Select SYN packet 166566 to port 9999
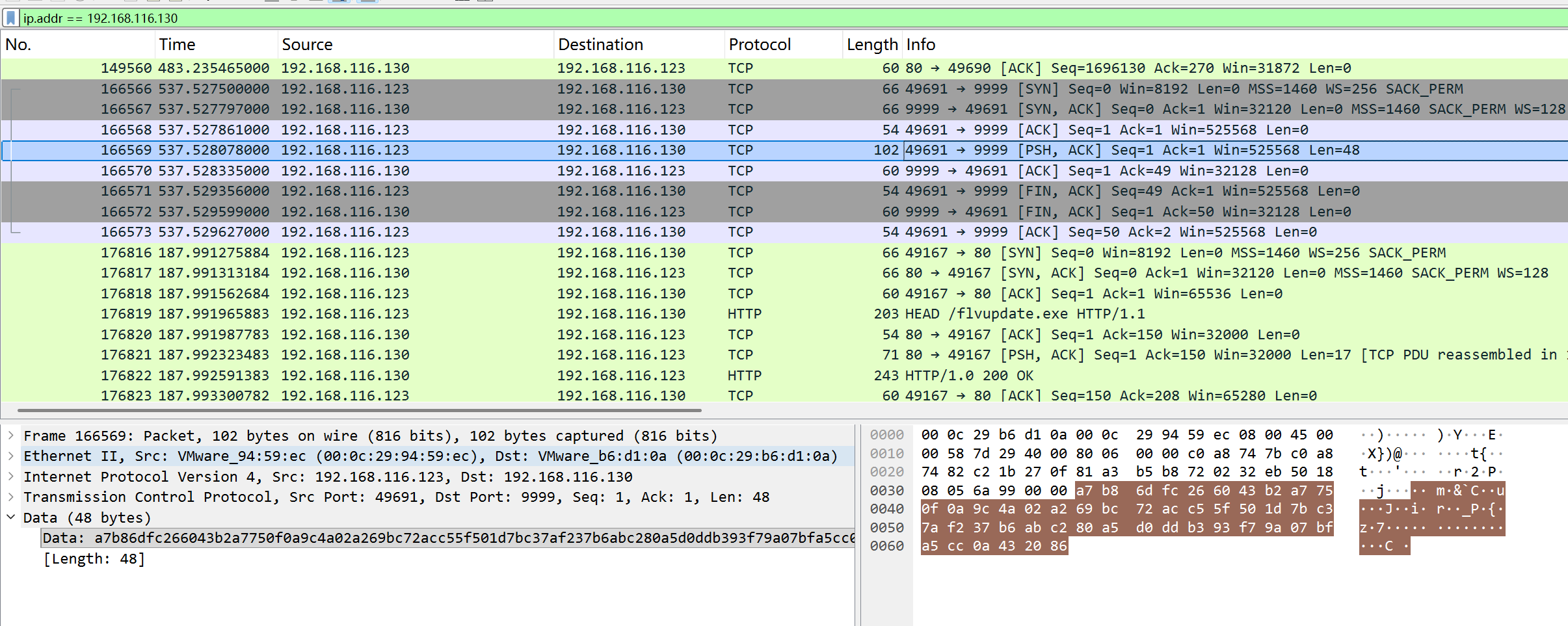Viewport: 1568px width, 626px height. [780, 89]
